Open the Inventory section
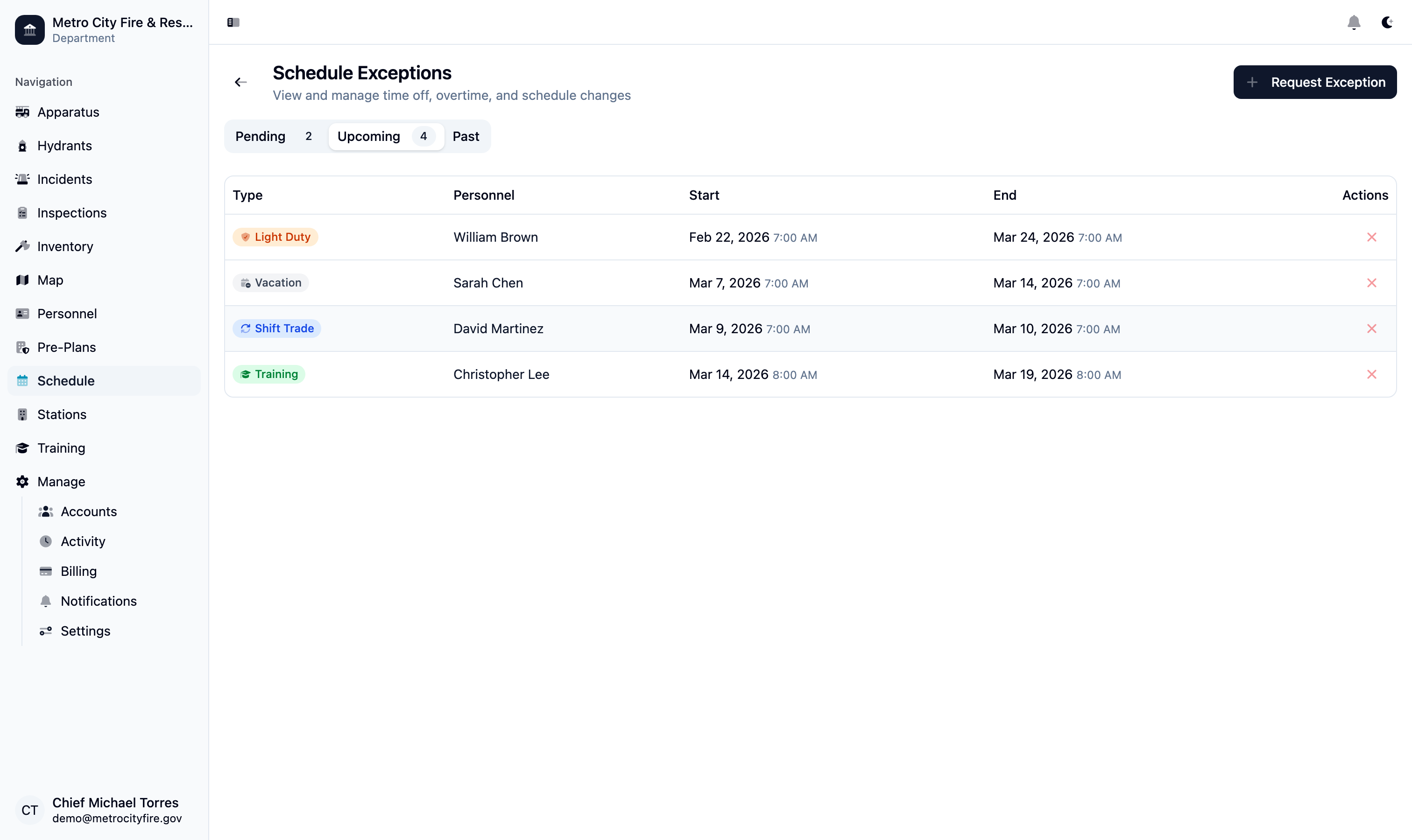The width and height of the screenshot is (1412, 840). pos(64,246)
